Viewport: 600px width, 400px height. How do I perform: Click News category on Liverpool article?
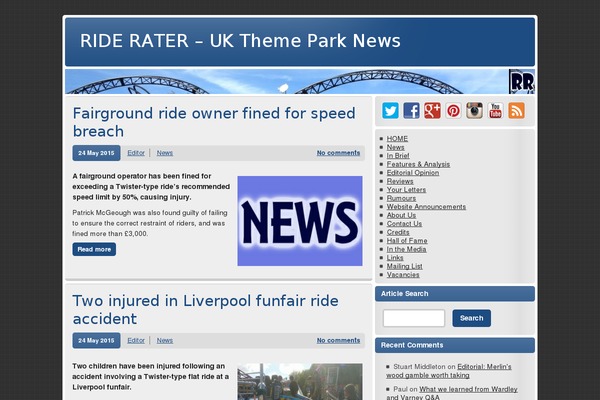pos(165,340)
